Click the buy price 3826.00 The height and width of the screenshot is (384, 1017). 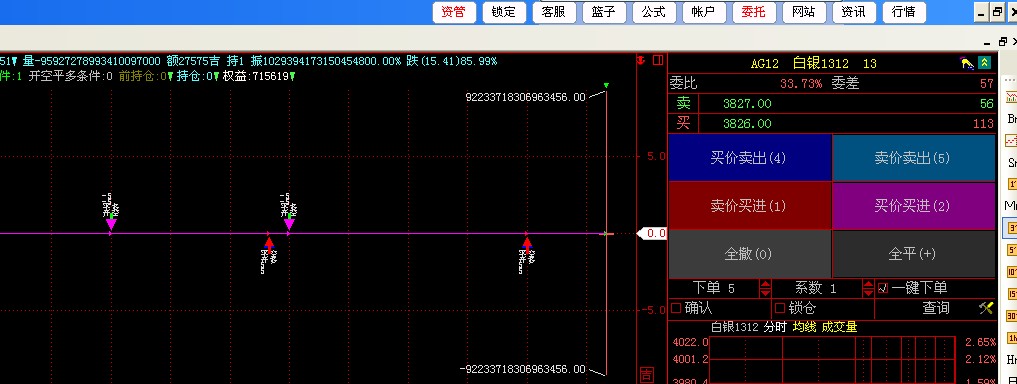[x=747, y=123]
